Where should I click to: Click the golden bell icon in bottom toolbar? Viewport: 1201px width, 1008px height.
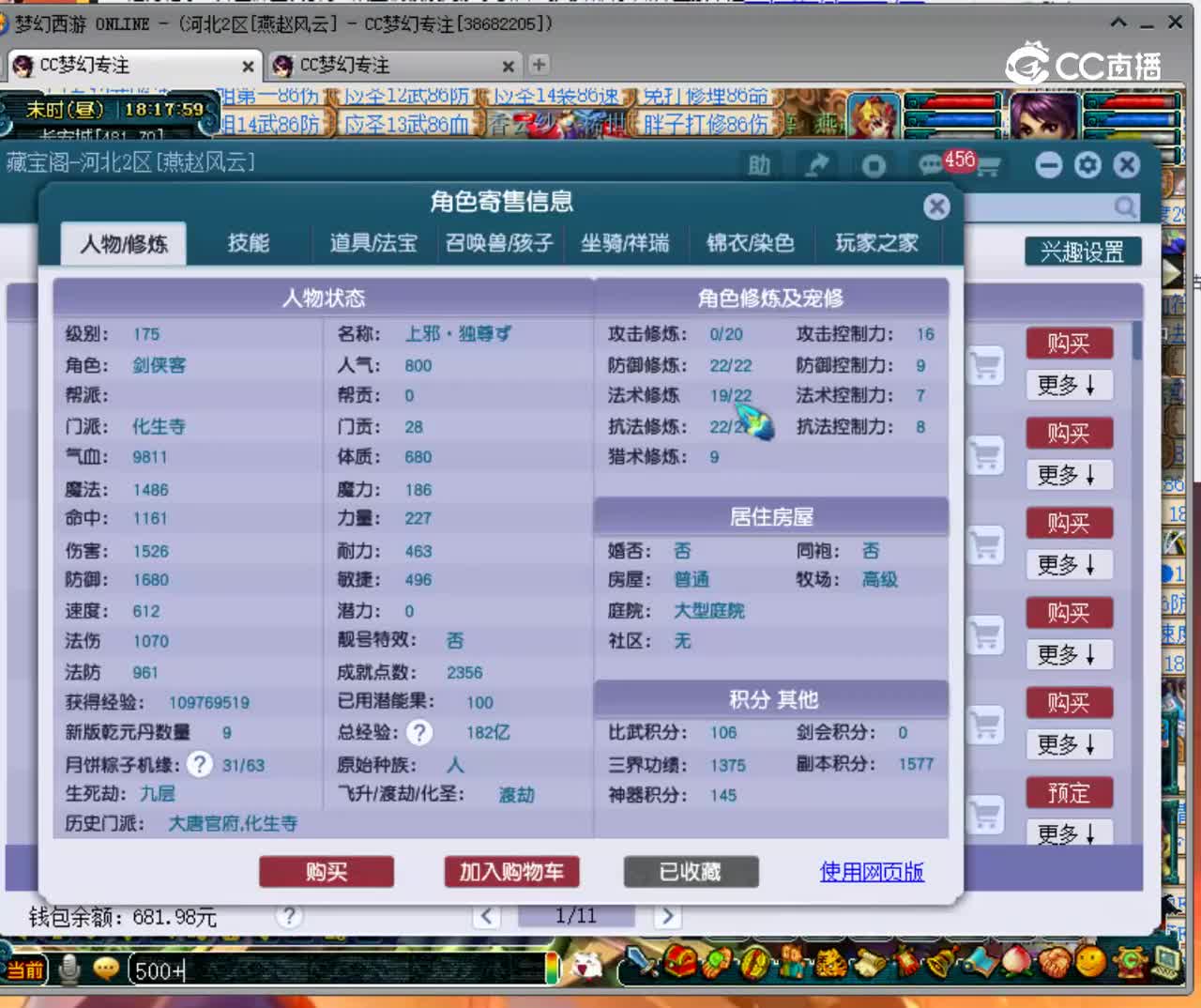coord(941,963)
